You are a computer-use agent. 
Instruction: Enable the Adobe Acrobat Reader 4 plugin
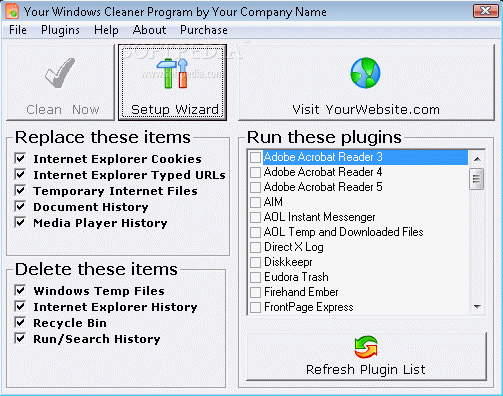click(256, 172)
